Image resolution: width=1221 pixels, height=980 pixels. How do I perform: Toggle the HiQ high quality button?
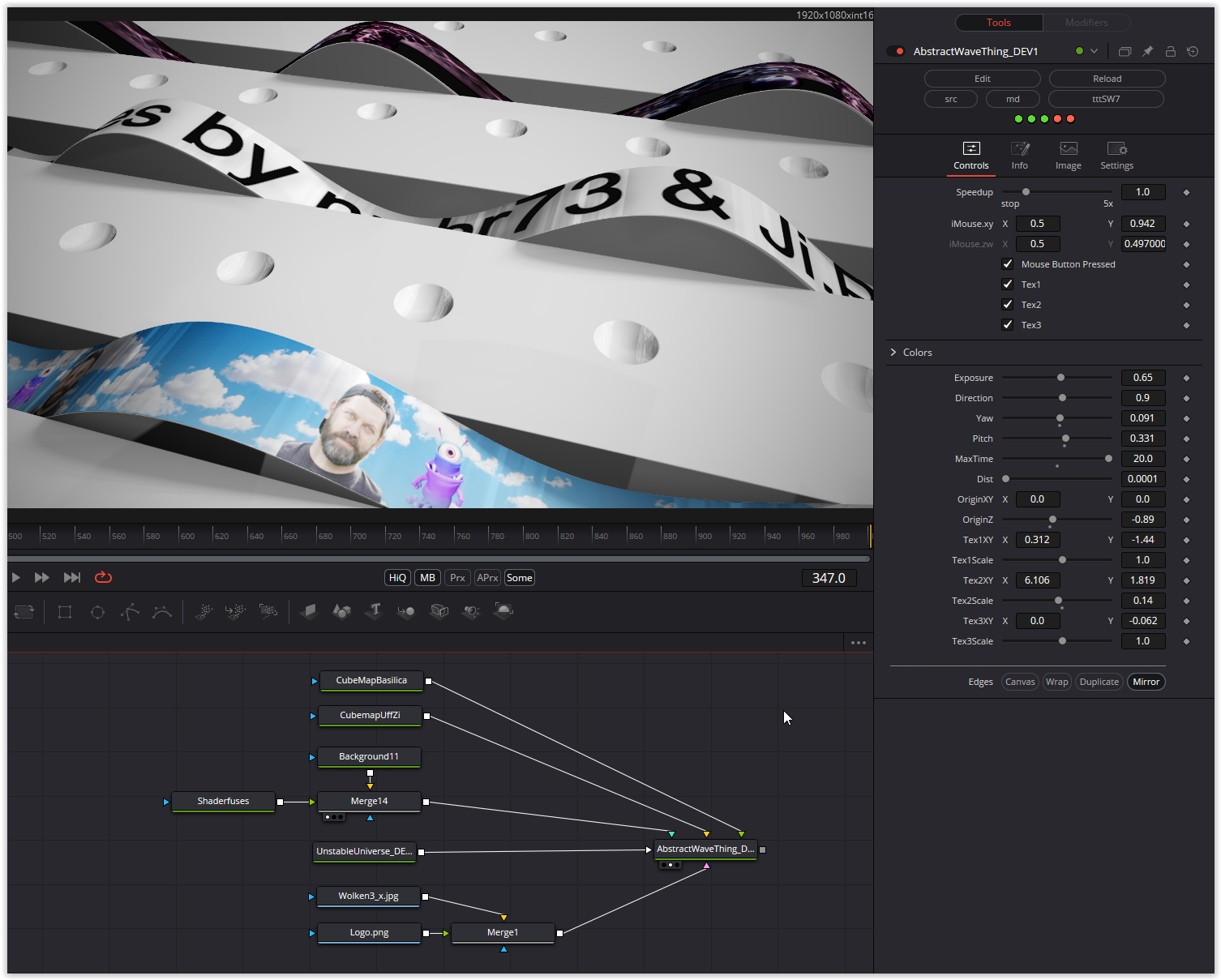397,578
